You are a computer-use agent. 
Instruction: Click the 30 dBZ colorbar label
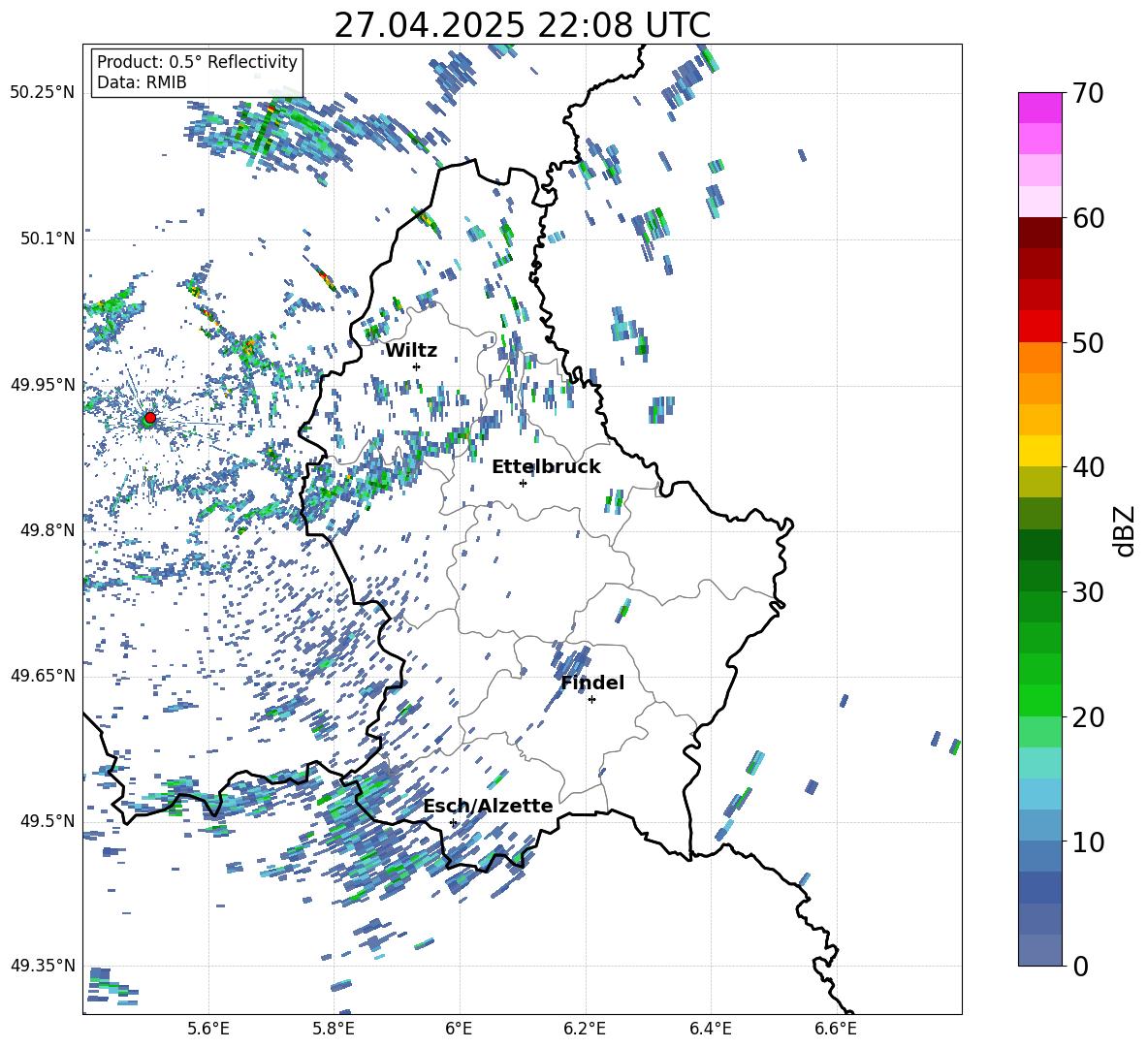pos(1088,592)
